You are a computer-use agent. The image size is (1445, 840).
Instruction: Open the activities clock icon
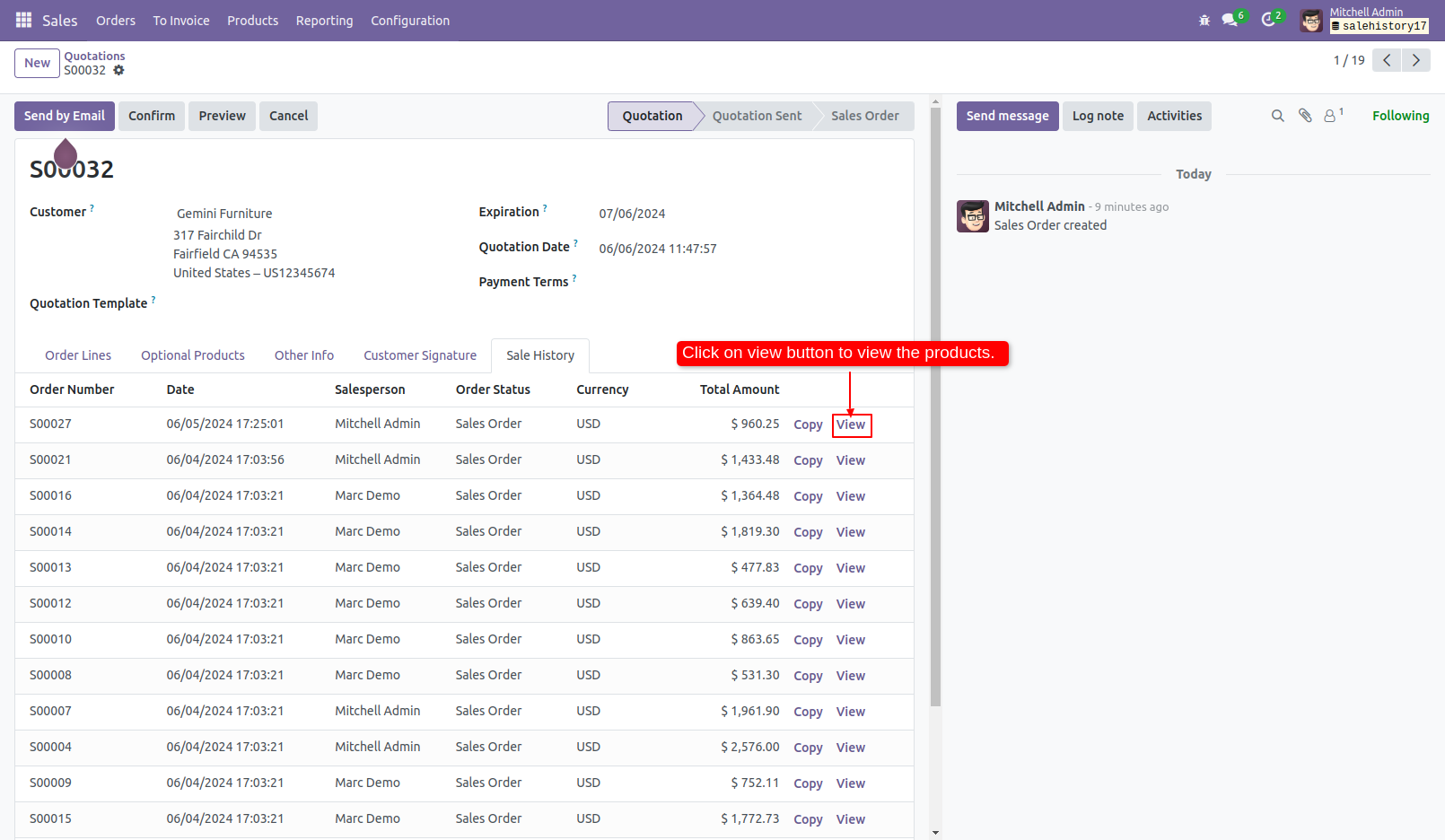pos(1268,20)
